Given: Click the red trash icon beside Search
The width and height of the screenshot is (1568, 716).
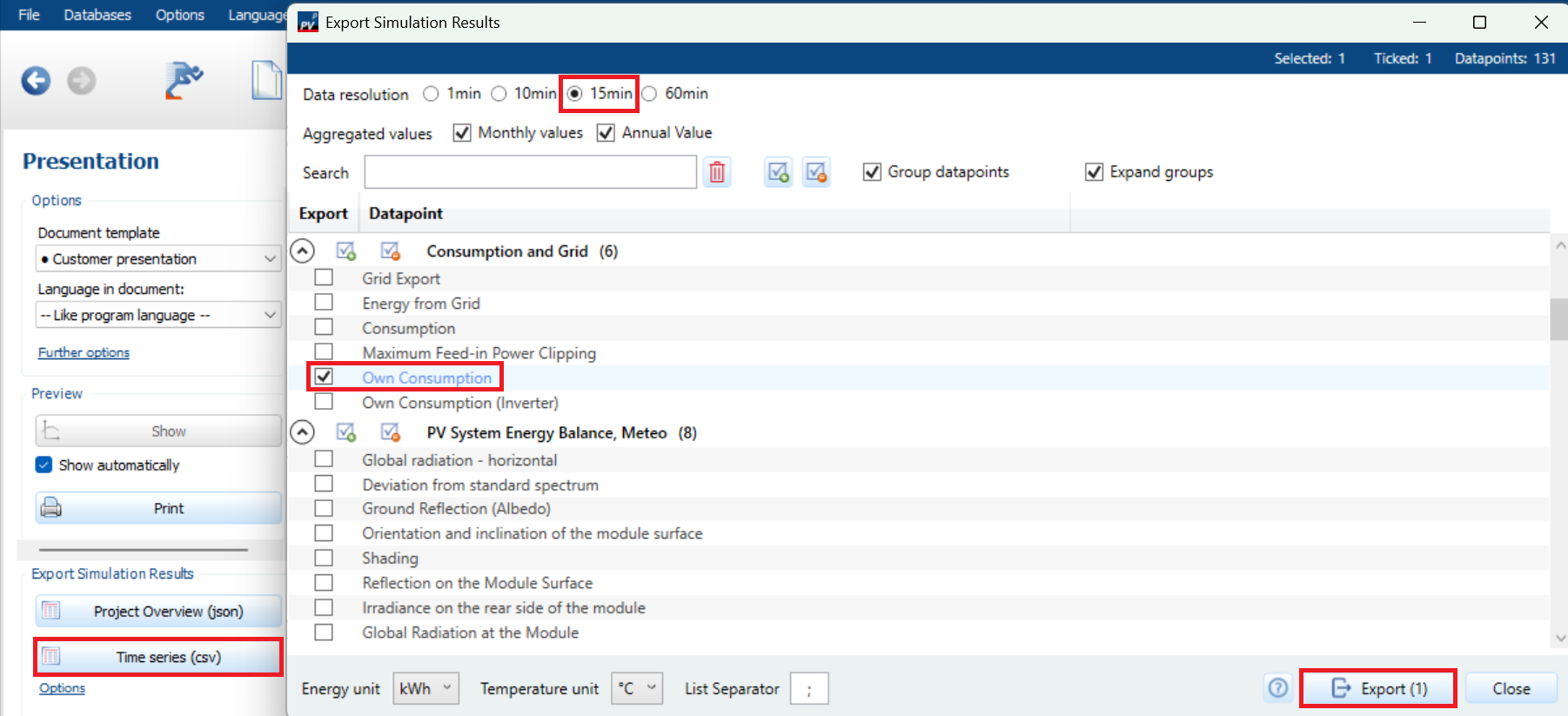Looking at the screenshot, I should (717, 172).
